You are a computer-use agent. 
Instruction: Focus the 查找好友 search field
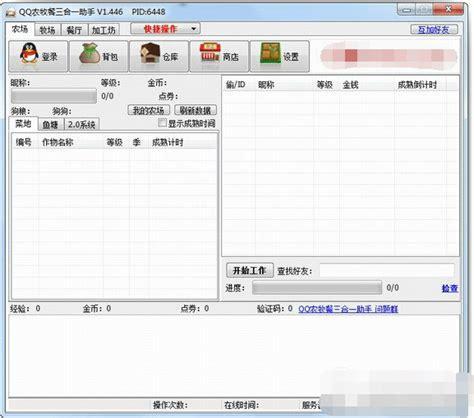tap(387, 270)
